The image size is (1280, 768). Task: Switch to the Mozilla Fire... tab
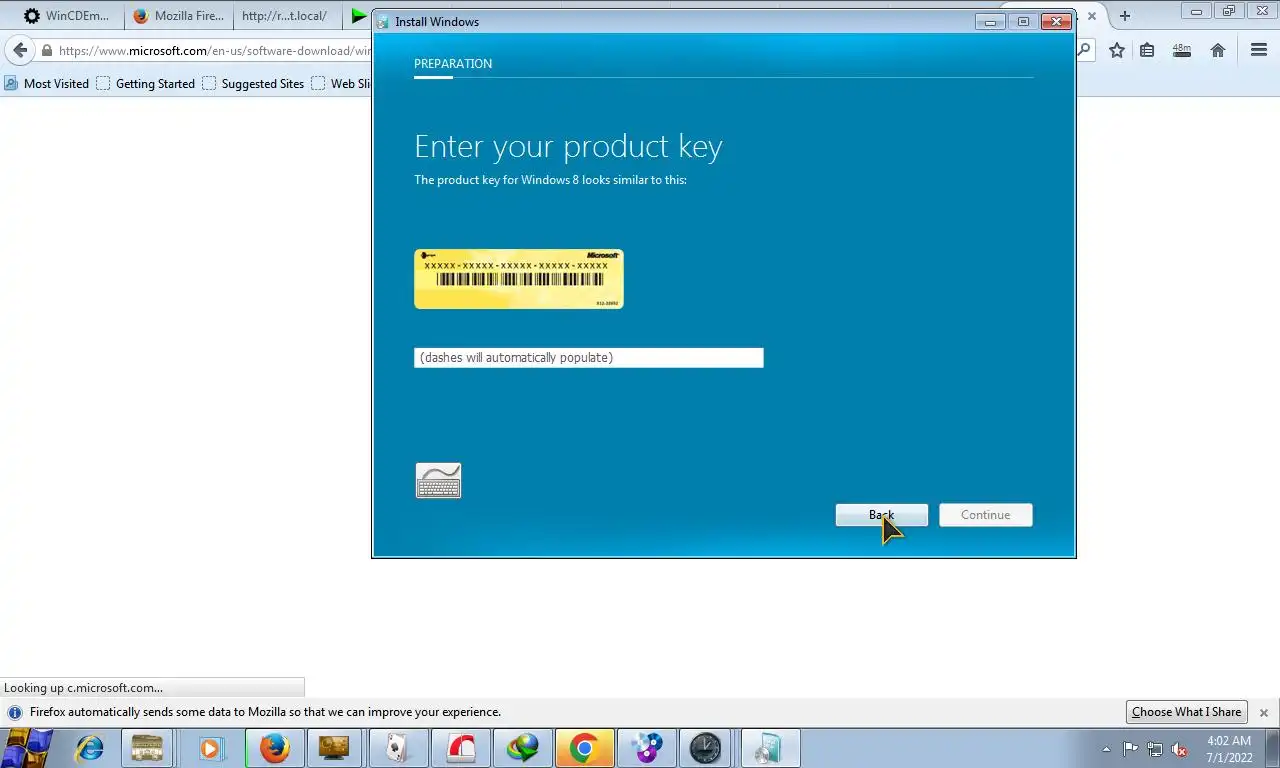click(180, 16)
